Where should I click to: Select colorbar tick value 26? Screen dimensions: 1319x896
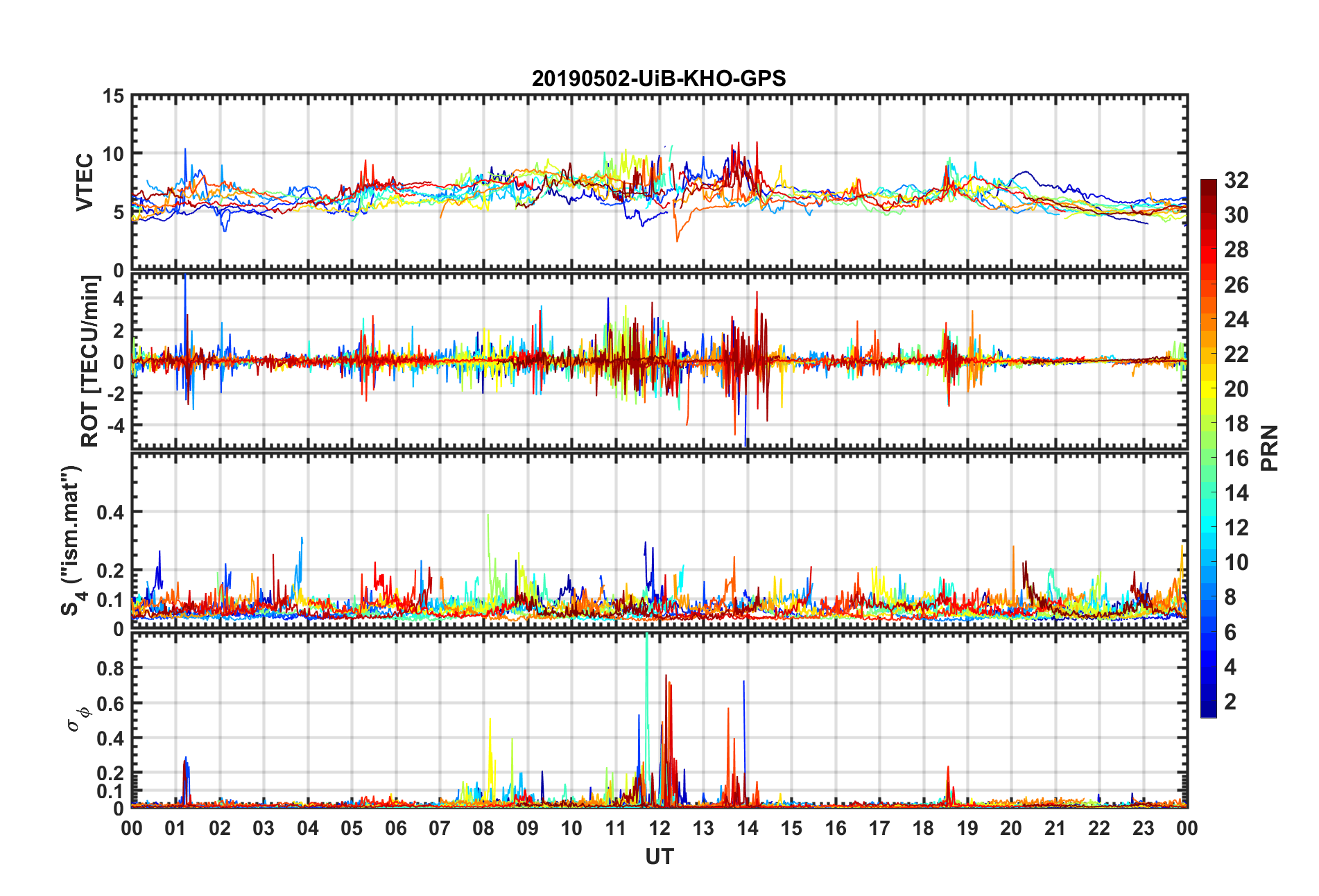pyautogui.click(x=1236, y=284)
